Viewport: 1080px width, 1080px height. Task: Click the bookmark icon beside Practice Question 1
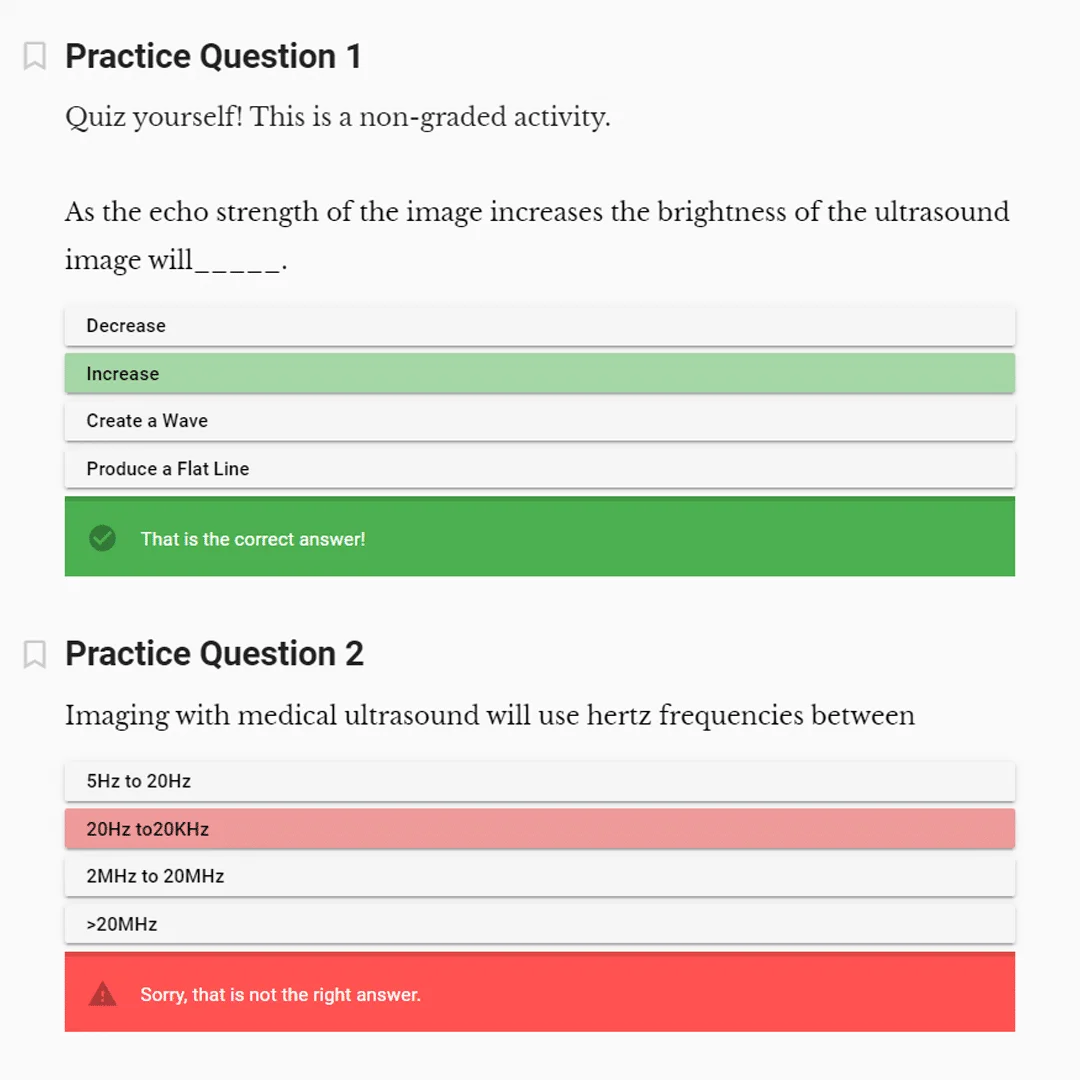tap(35, 57)
